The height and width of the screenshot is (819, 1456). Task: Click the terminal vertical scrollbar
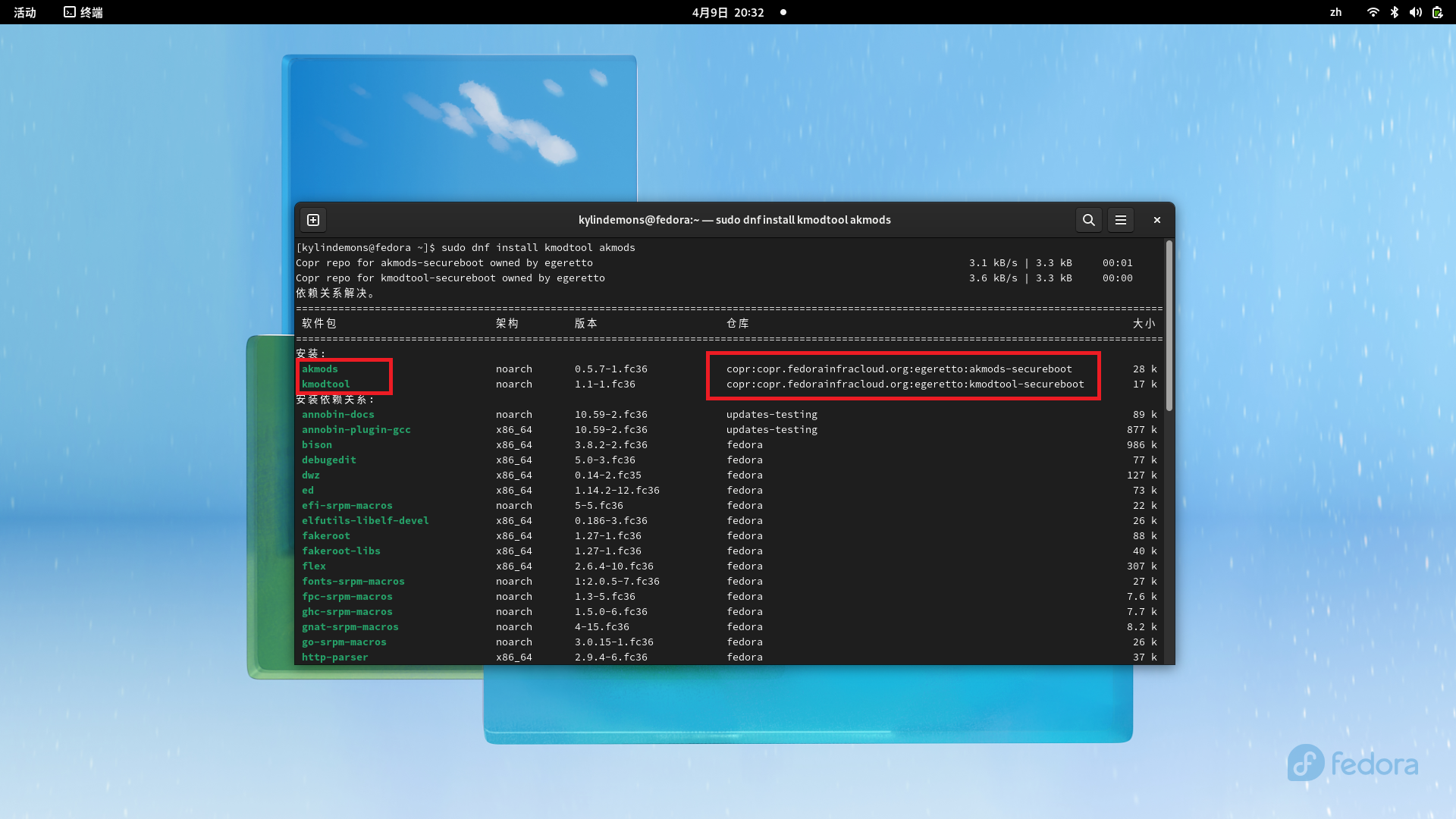point(1169,326)
